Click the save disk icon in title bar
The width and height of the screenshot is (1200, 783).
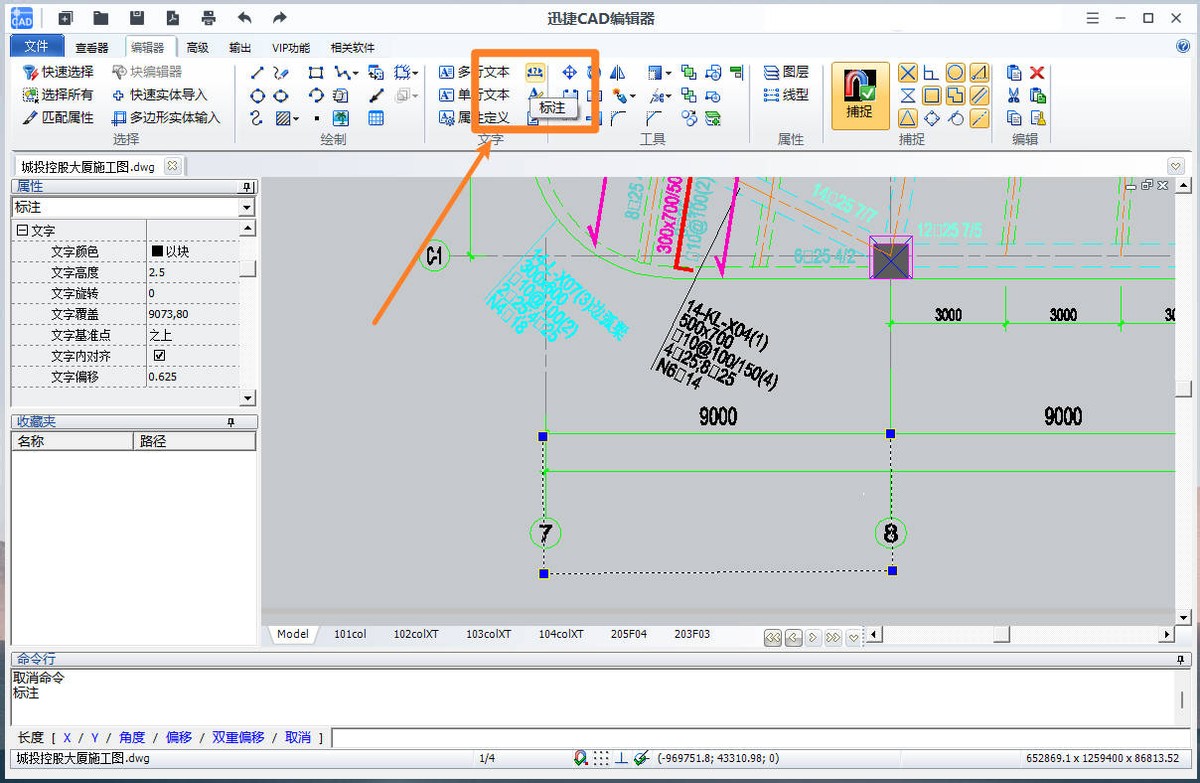(137, 18)
